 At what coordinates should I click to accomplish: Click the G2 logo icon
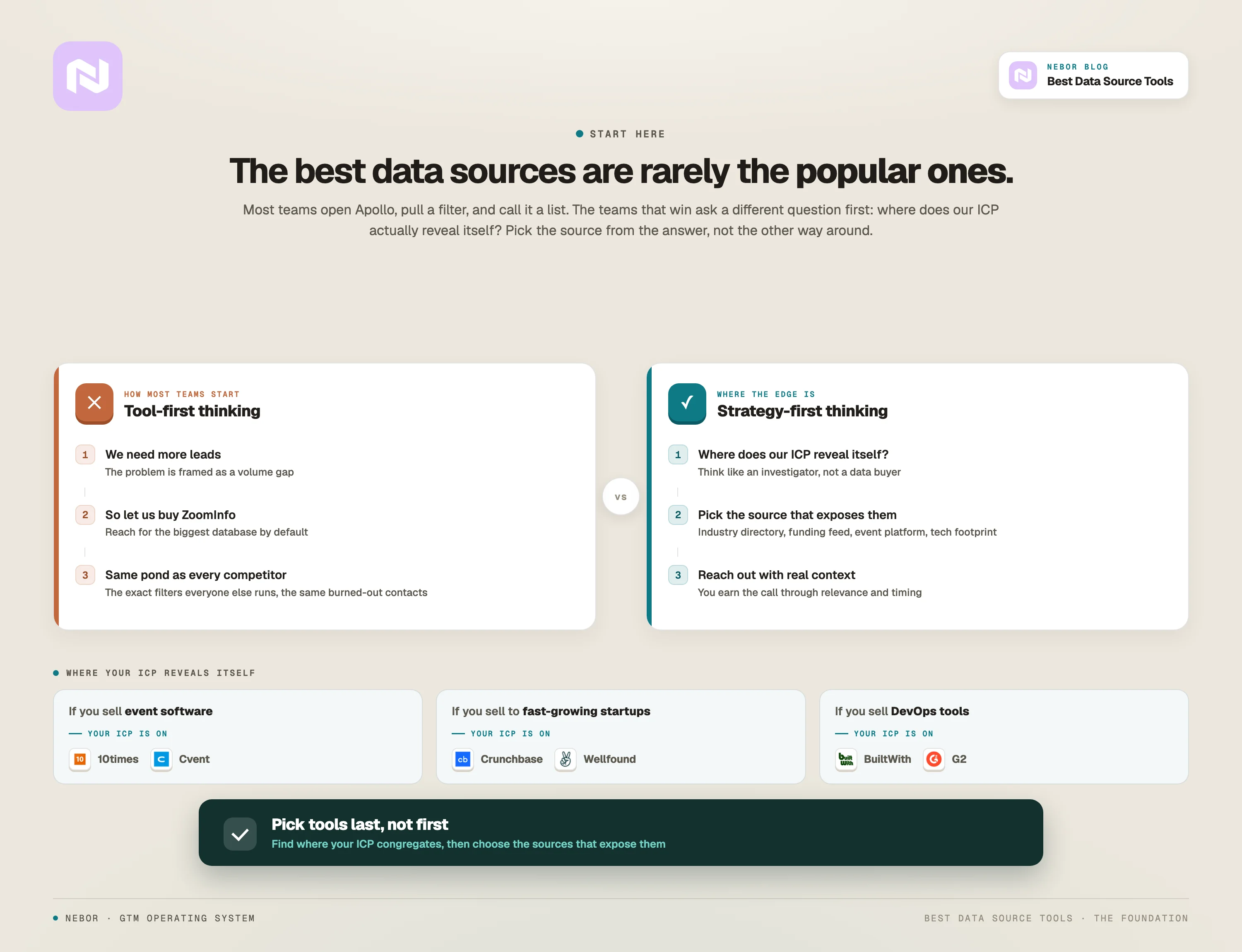click(934, 760)
